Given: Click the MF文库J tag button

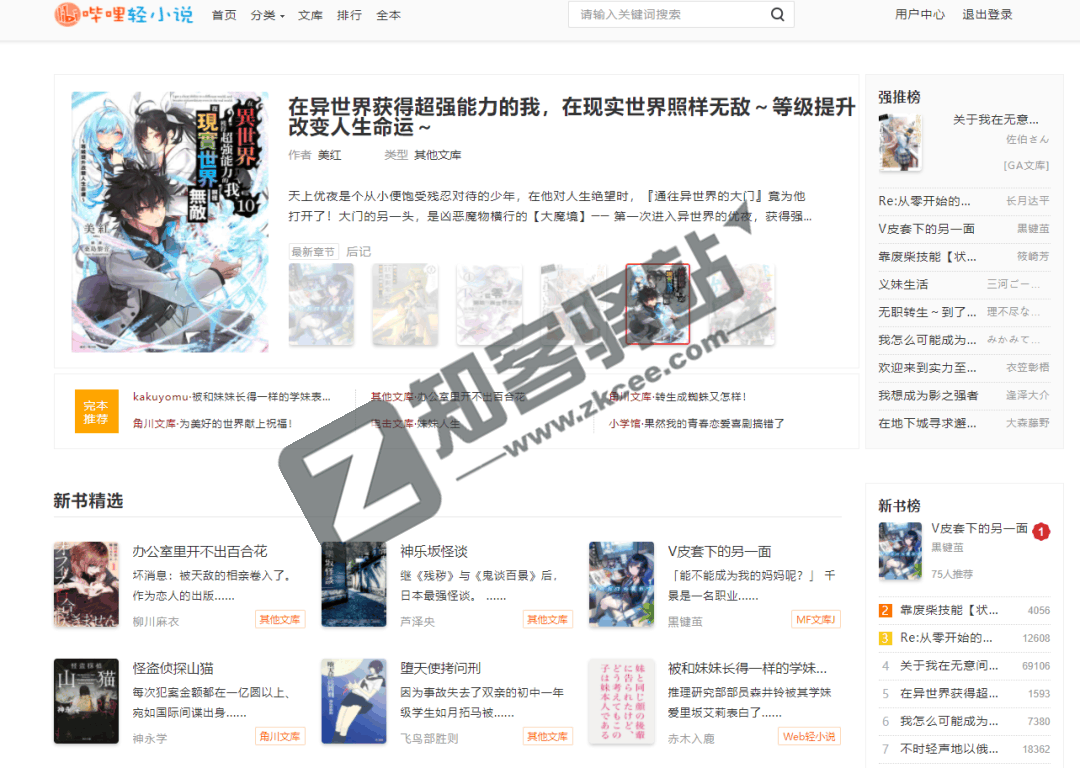Looking at the screenshot, I should [816, 620].
